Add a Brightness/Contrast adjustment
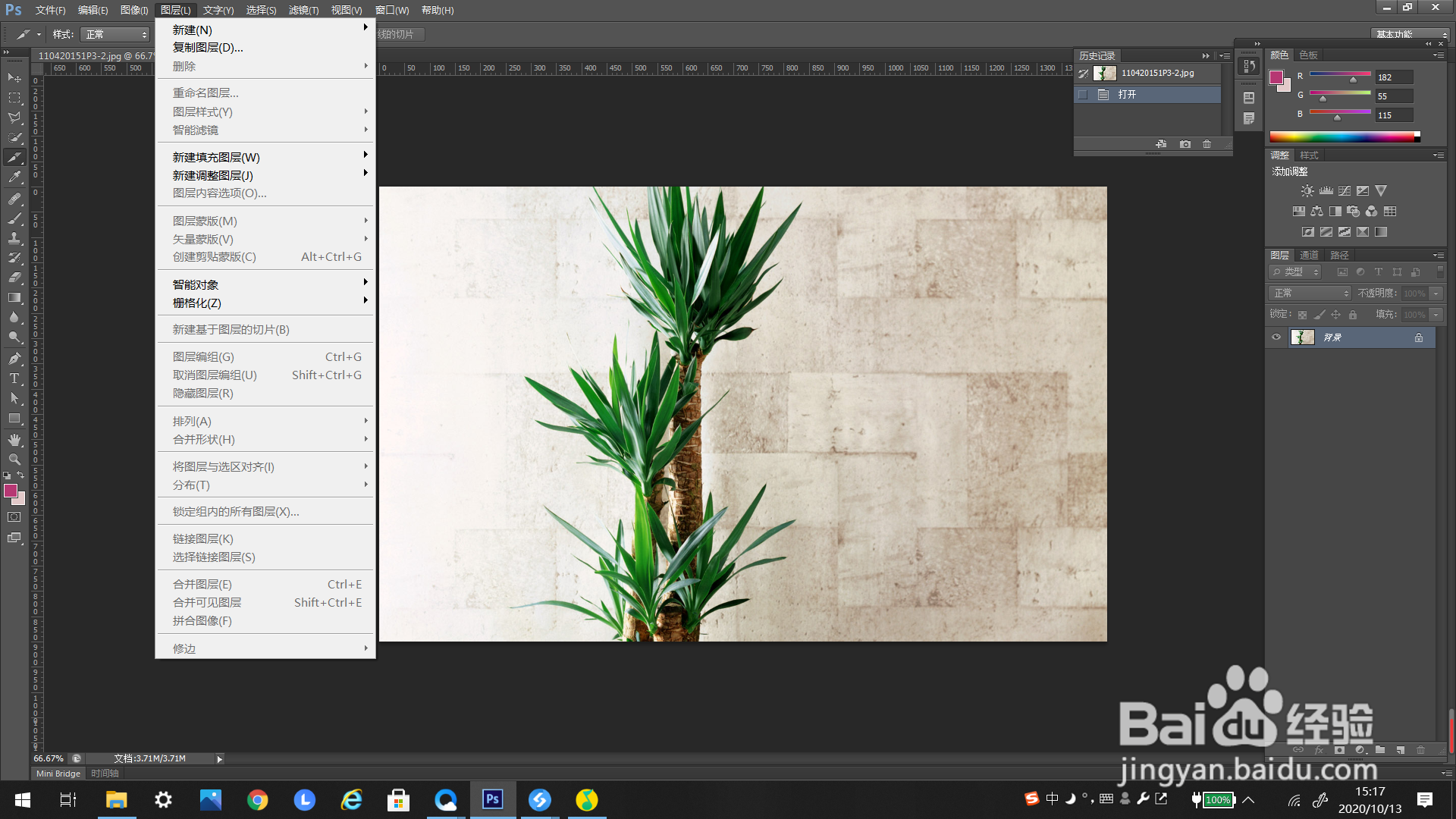The image size is (1456, 819). 1307,191
